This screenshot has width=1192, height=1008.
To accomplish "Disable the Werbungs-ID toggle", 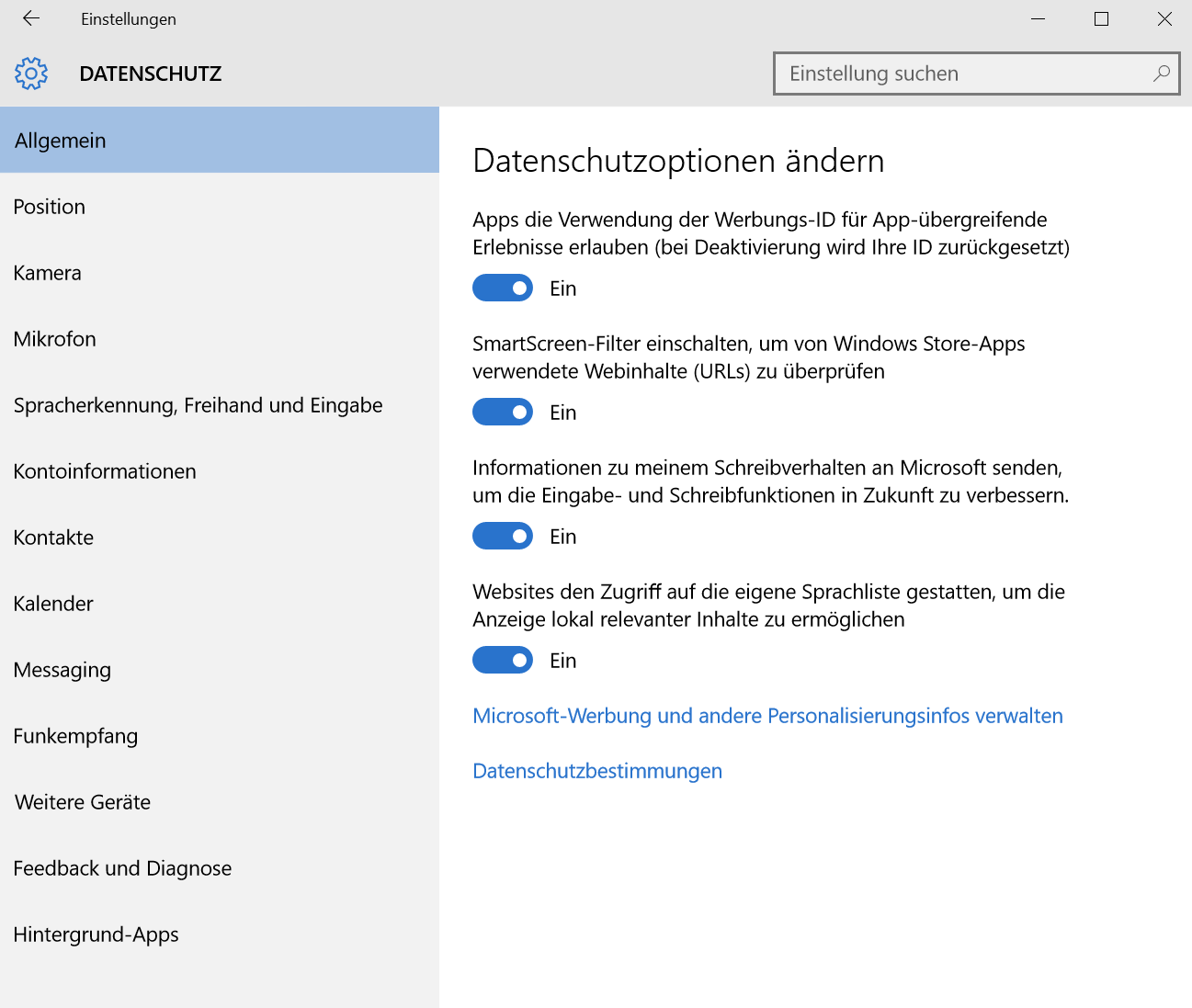I will [x=502, y=288].
